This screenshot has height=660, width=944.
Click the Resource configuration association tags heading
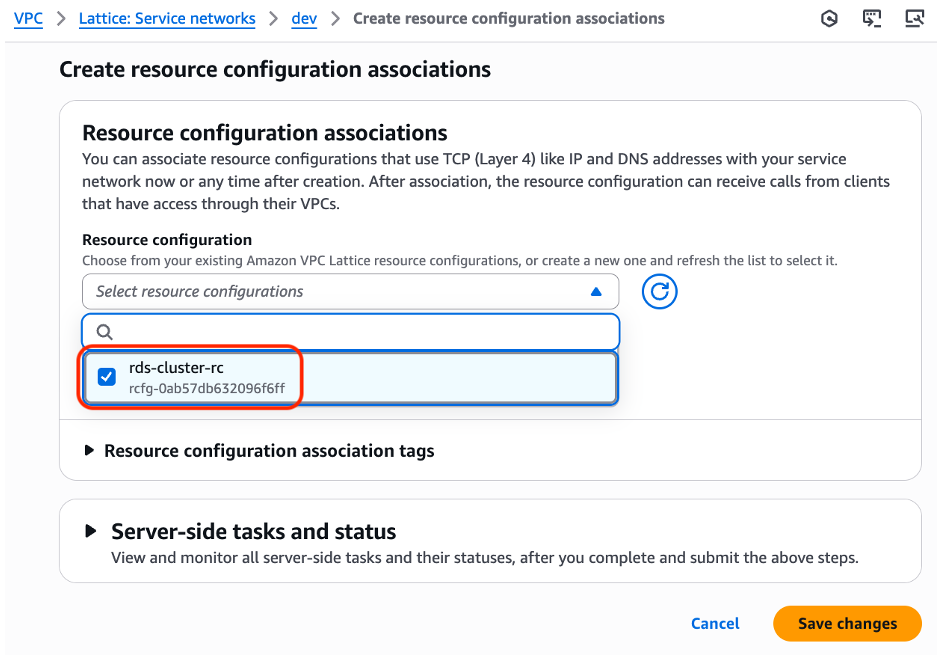(x=269, y=451)
